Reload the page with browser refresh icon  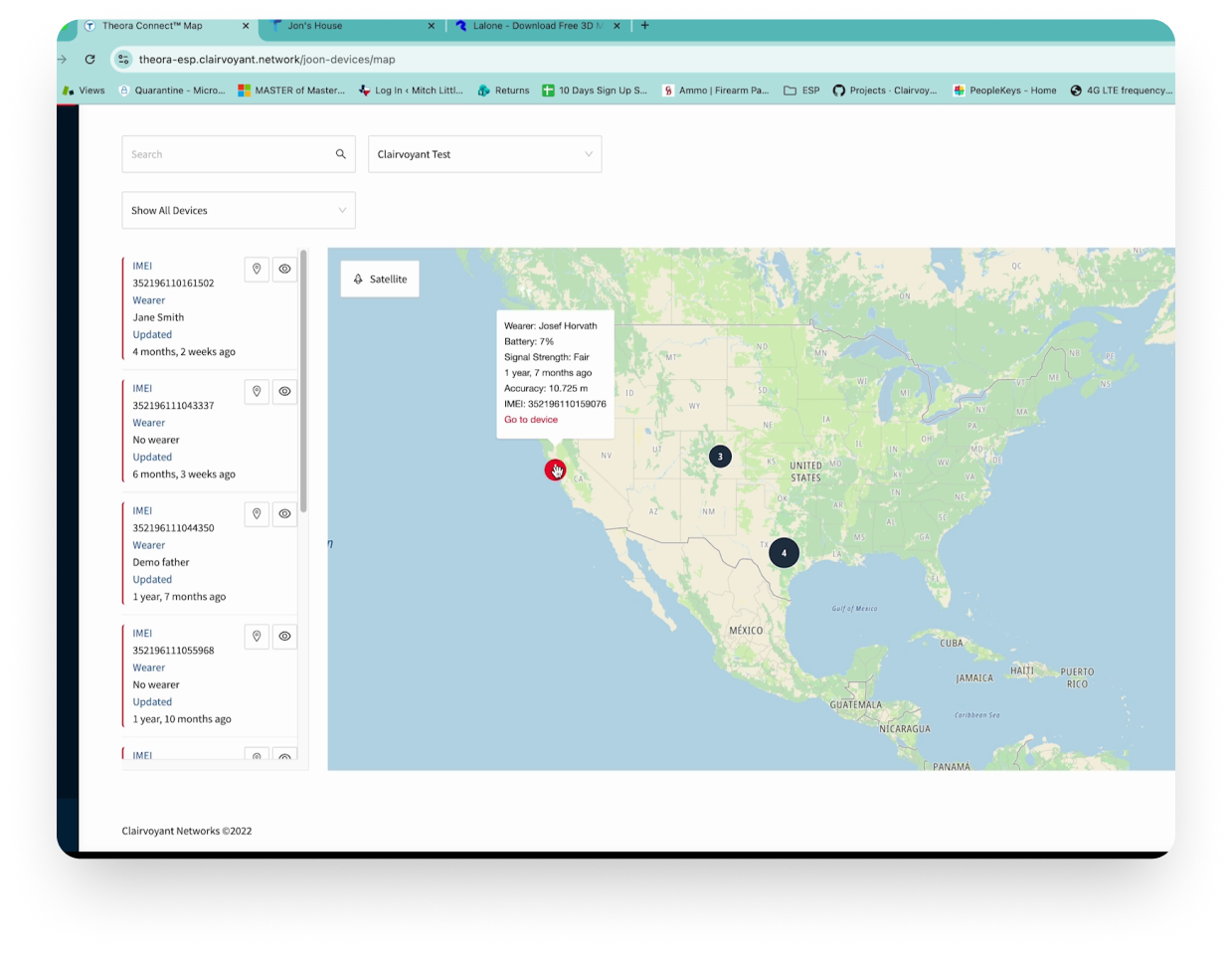pos(89,60)
